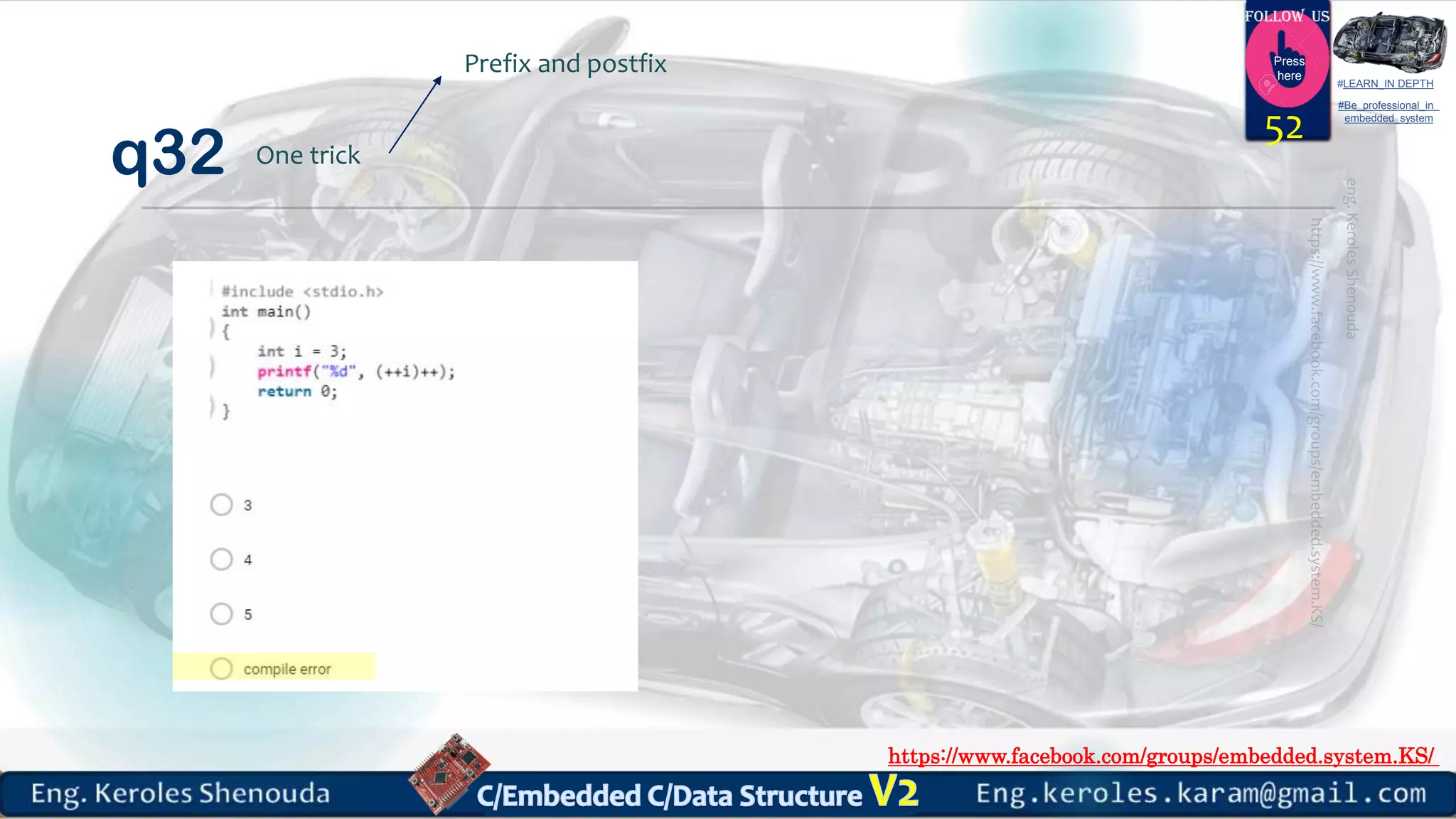Click the printf code line
This screenshot has width=1456, height=819.
pos(356,372)
